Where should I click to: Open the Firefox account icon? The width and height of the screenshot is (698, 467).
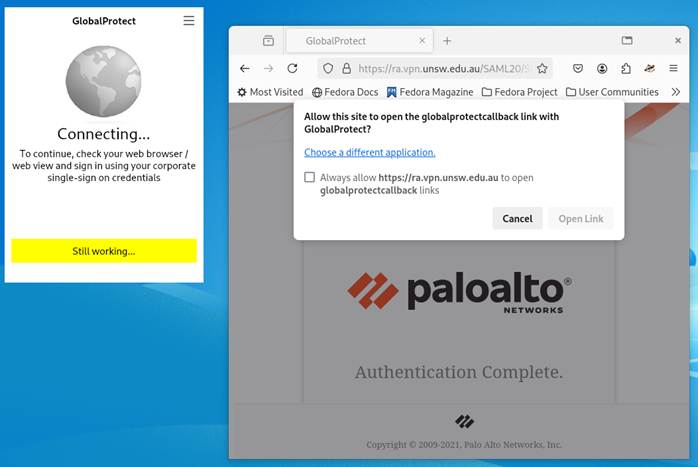point(602,69)
